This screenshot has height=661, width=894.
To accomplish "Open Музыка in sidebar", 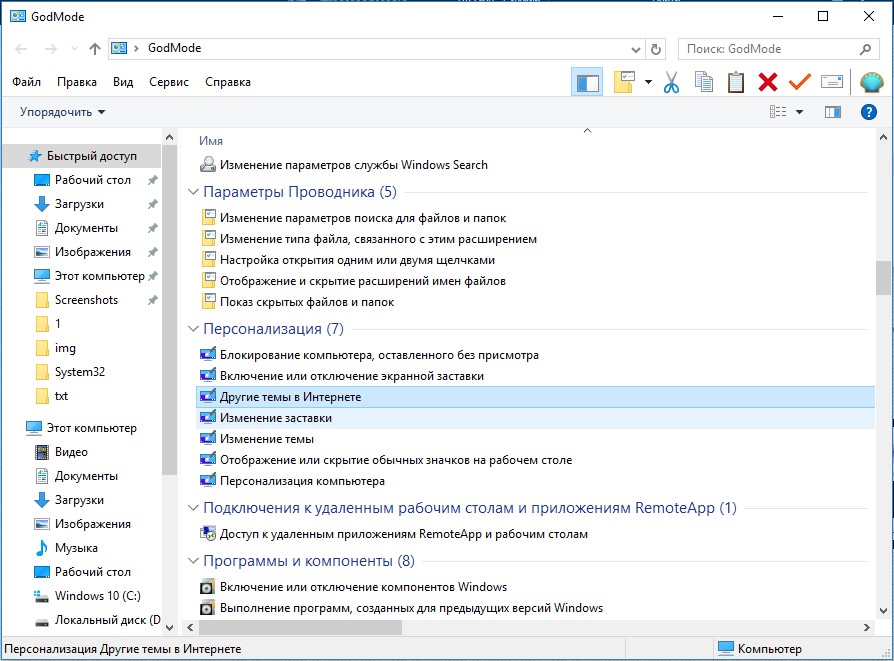I will [x=76, y=548].
